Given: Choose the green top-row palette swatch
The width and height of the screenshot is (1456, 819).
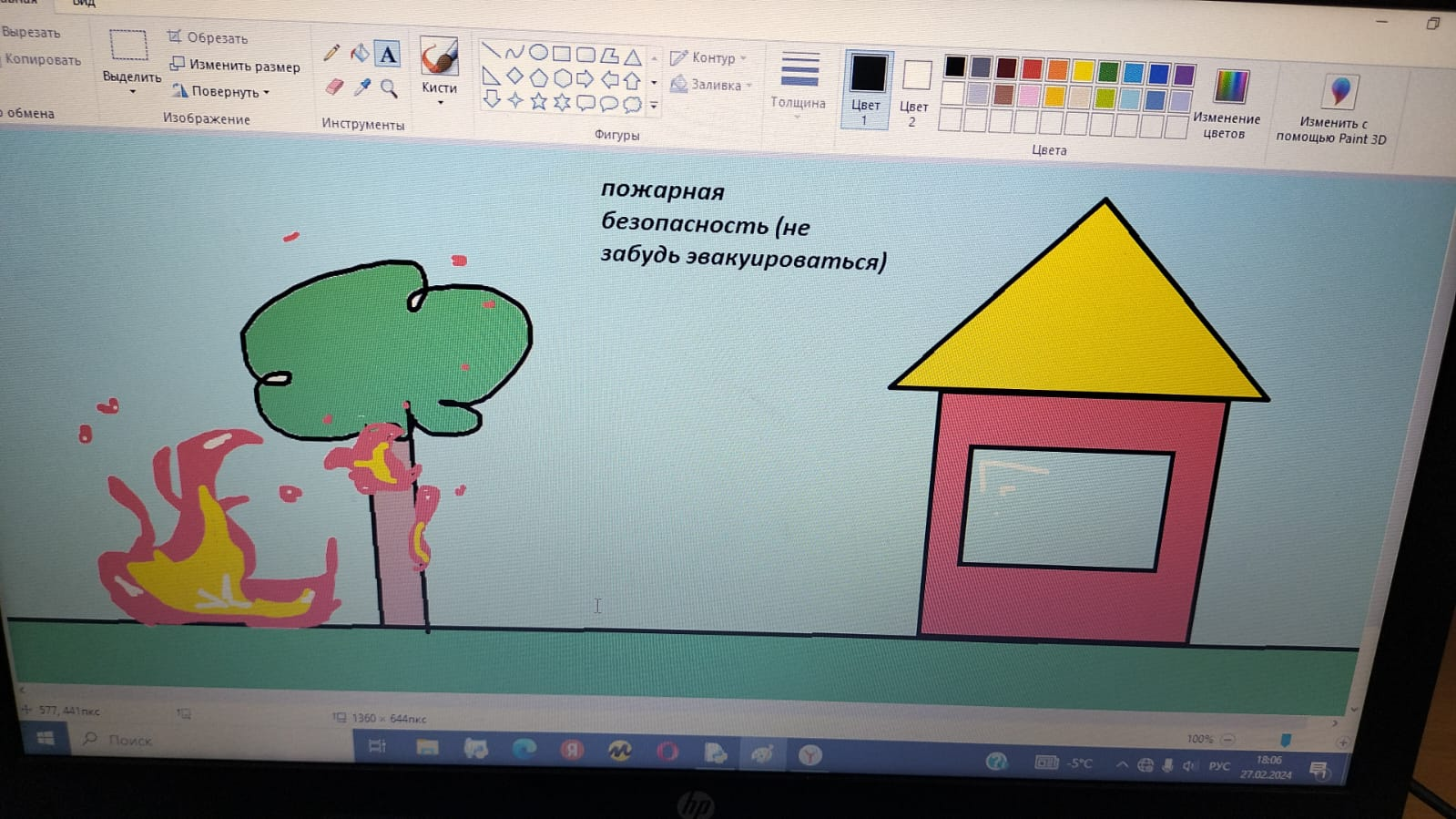Looking at the screenshot, I should 1108,71.
